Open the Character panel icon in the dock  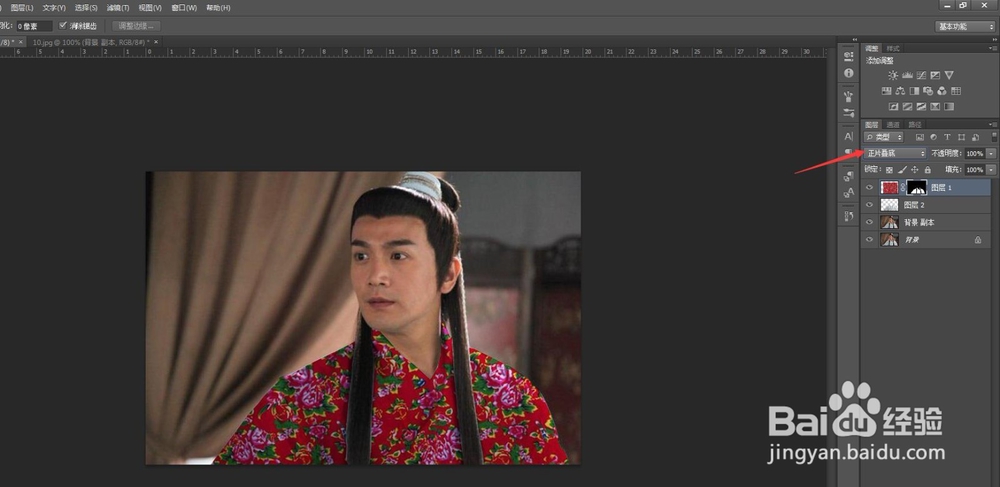[x=849, y=136]
